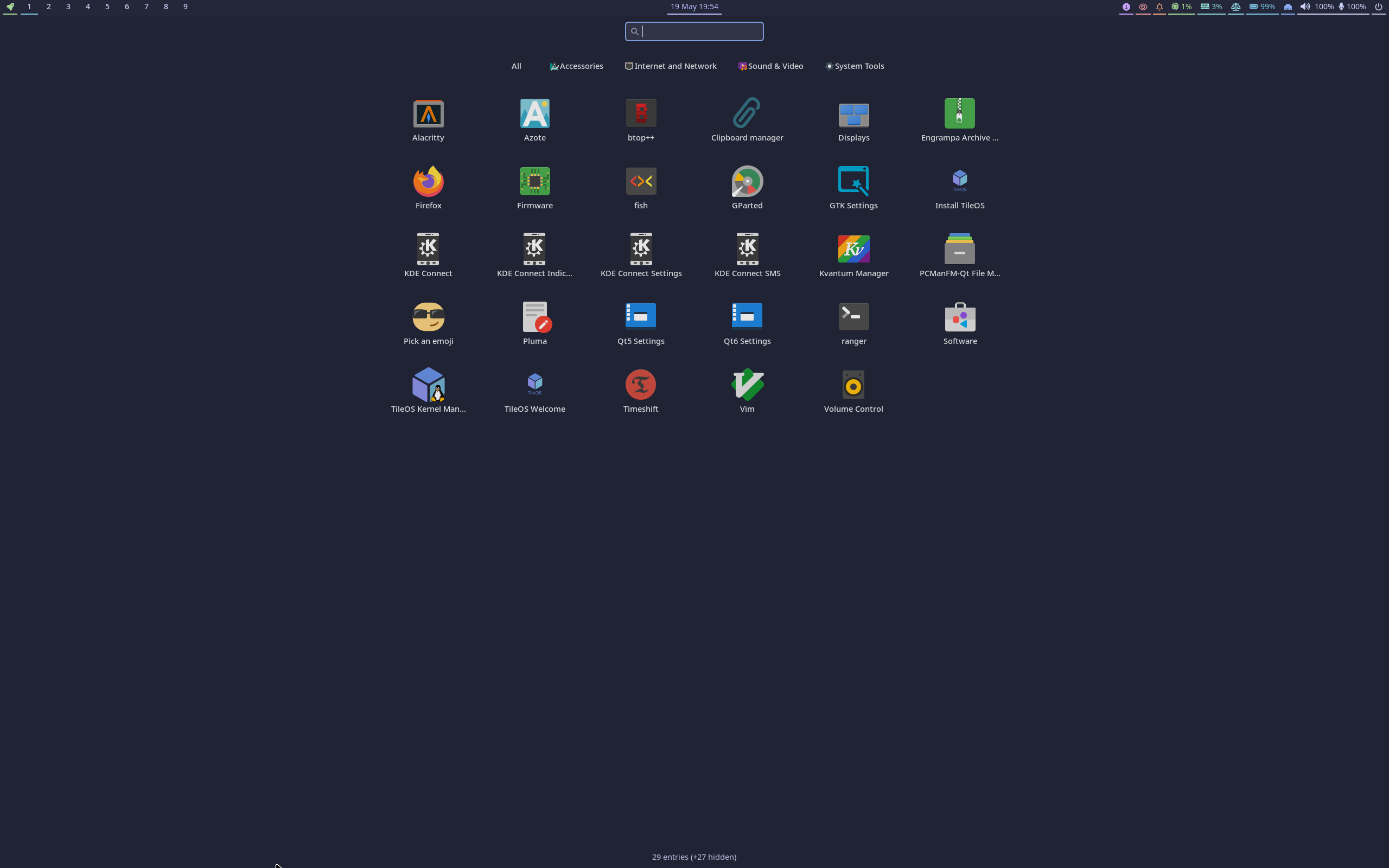
Task: Switch to workspace 7 in the panel
Action: click(x=146, y=7)
